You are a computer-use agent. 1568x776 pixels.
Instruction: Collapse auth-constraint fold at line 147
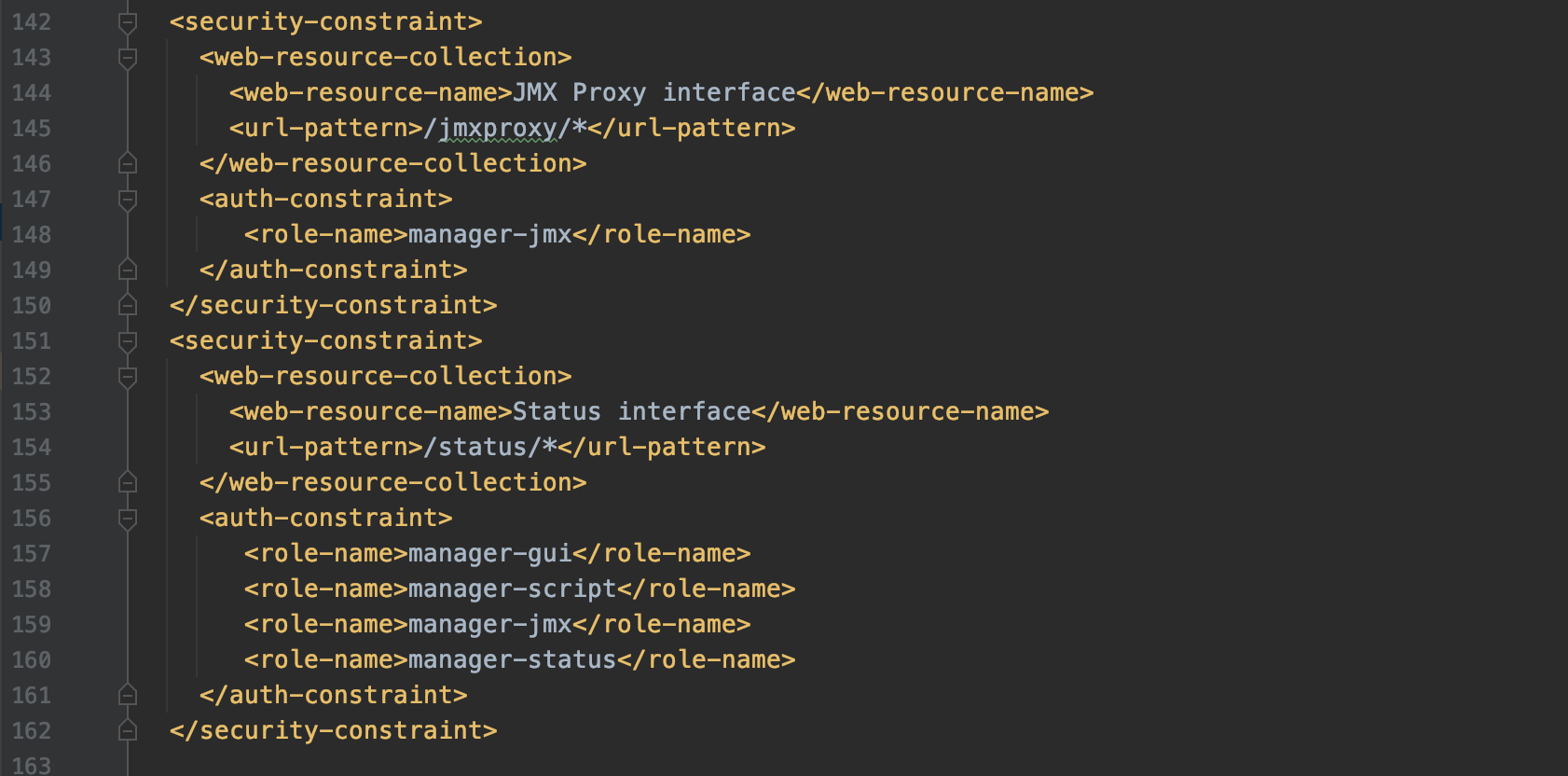[128, 200]
